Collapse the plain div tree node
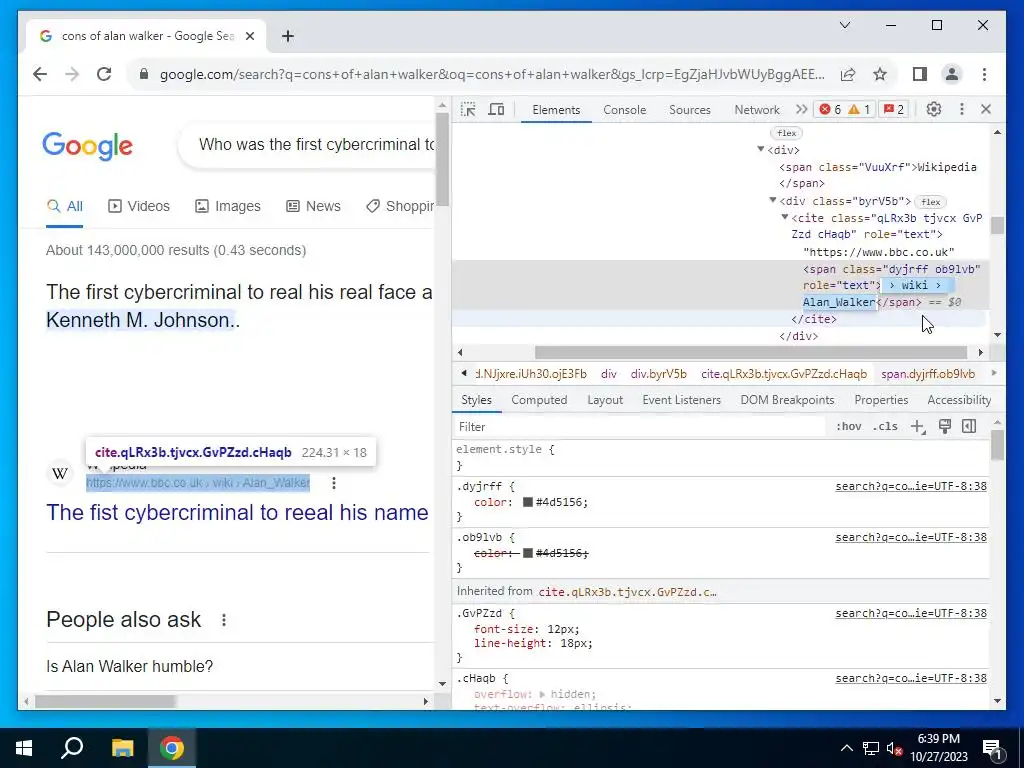This screenshot has height=768, width=1024. tap(761, 150)
